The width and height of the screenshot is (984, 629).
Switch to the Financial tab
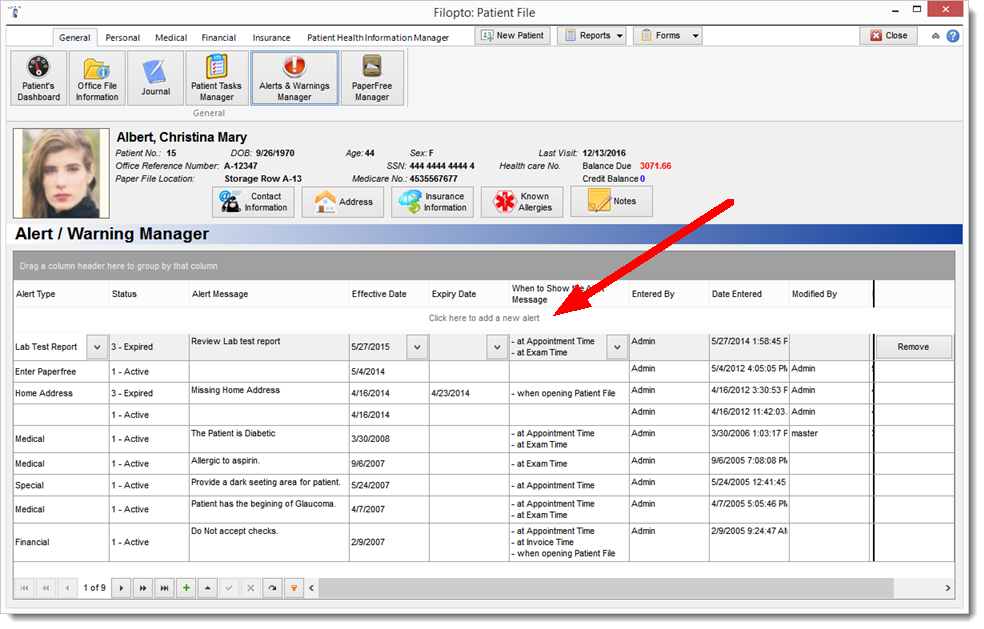pyautogui.click(x=218, y=38)
